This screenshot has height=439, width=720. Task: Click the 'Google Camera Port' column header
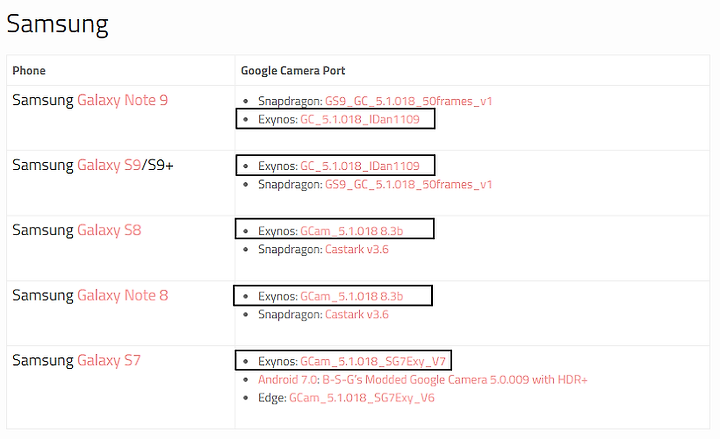[x=293, y=71]
